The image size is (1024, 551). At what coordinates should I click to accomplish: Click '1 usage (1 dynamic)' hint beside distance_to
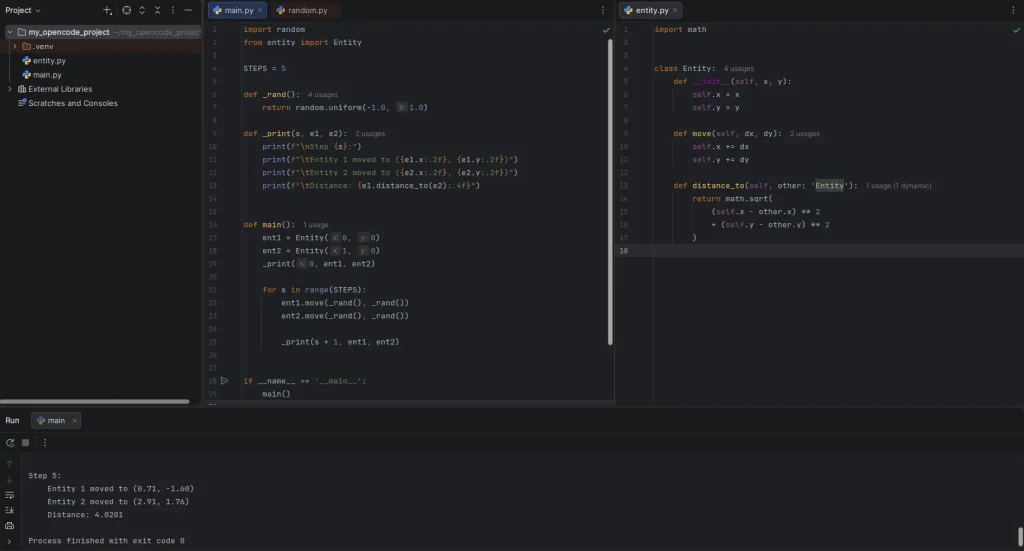[899, 186]
